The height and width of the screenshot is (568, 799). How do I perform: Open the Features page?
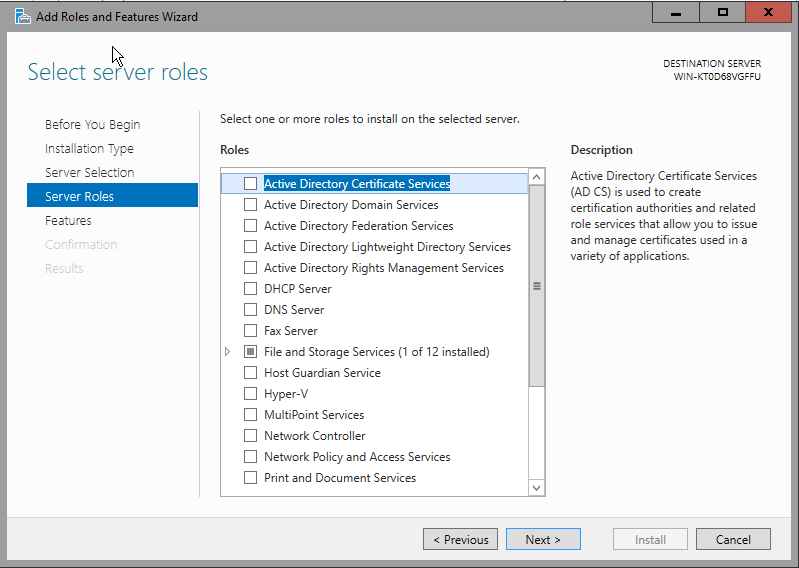click(x=68, y=221)
